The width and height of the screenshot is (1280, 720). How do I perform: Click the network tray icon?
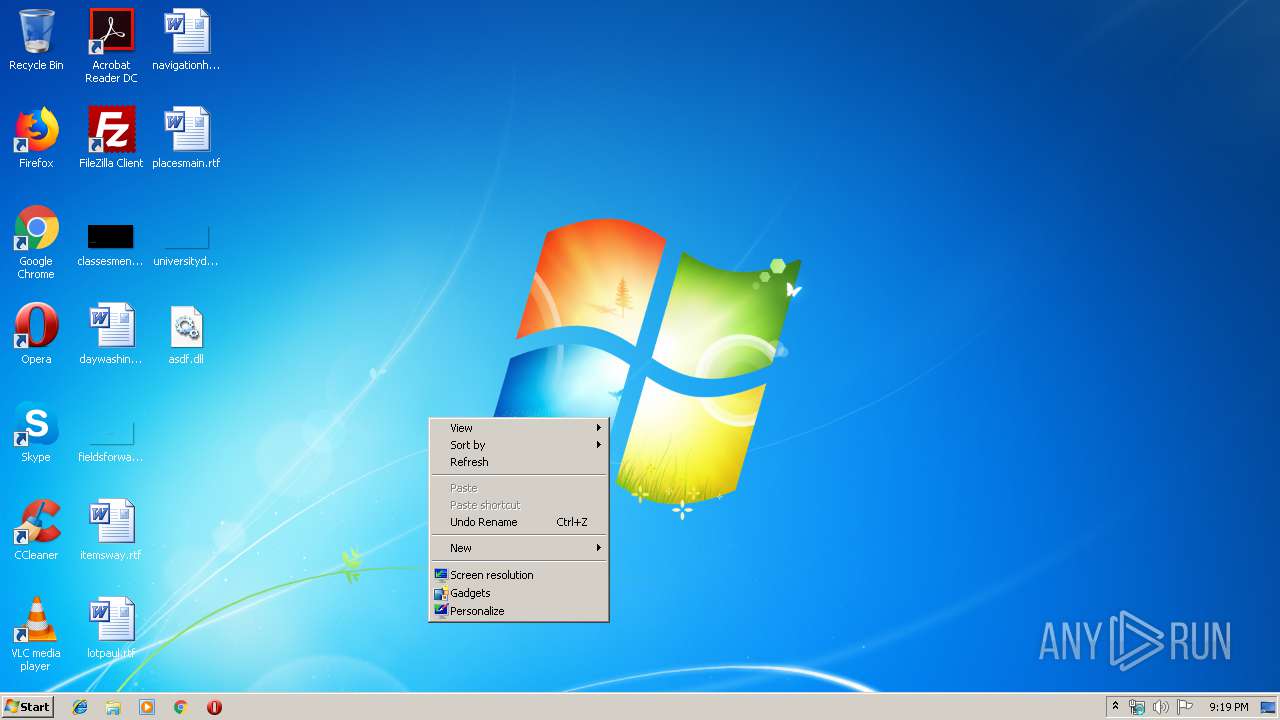pyautogui.click(x=1137, y=707)
